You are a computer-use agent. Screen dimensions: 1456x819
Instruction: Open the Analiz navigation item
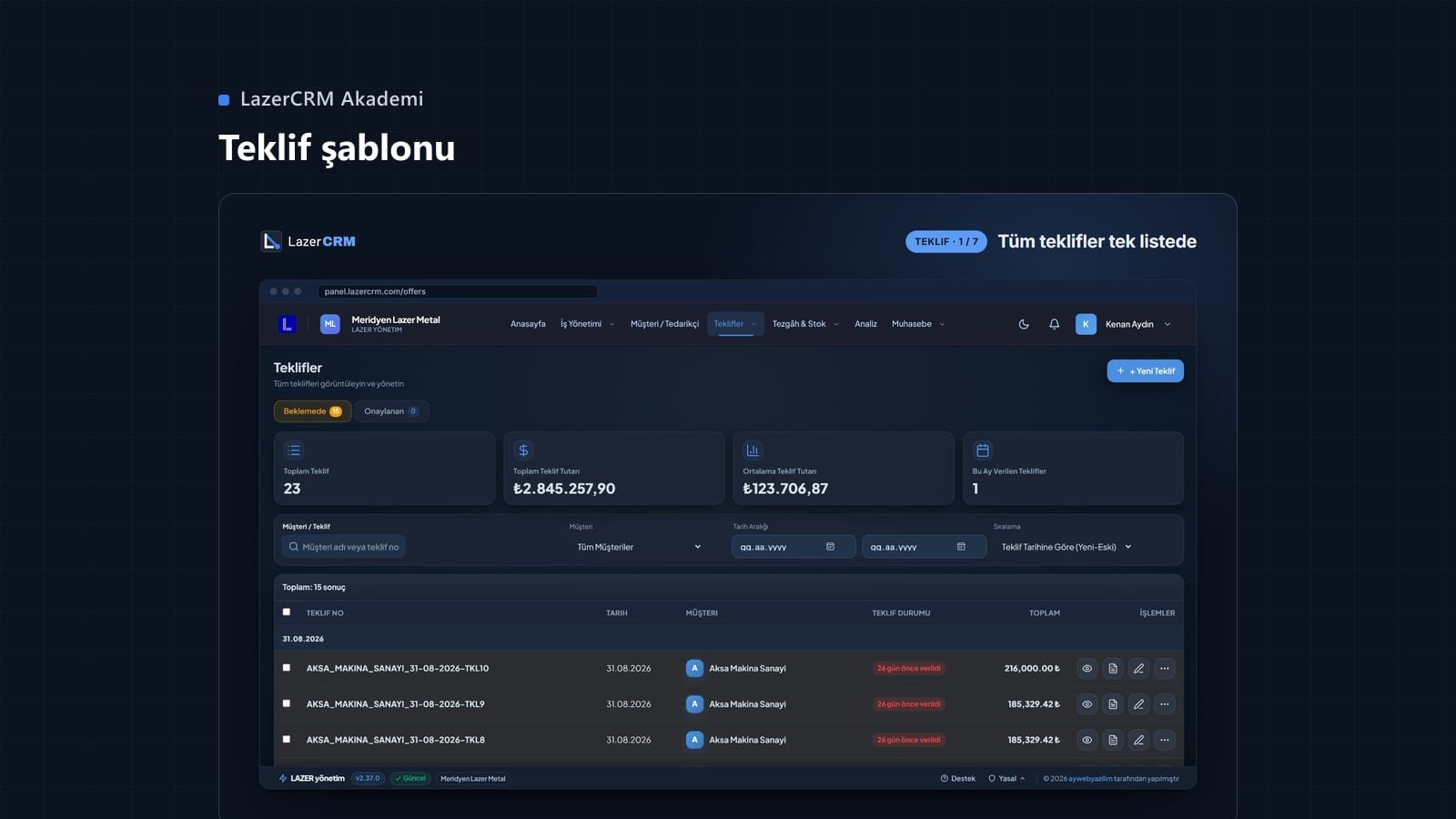pos(865,324)
